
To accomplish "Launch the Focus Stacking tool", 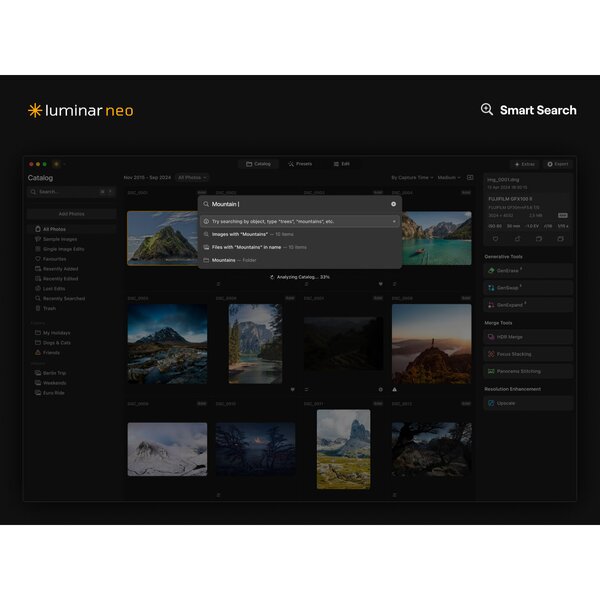I will pos(528,354).
